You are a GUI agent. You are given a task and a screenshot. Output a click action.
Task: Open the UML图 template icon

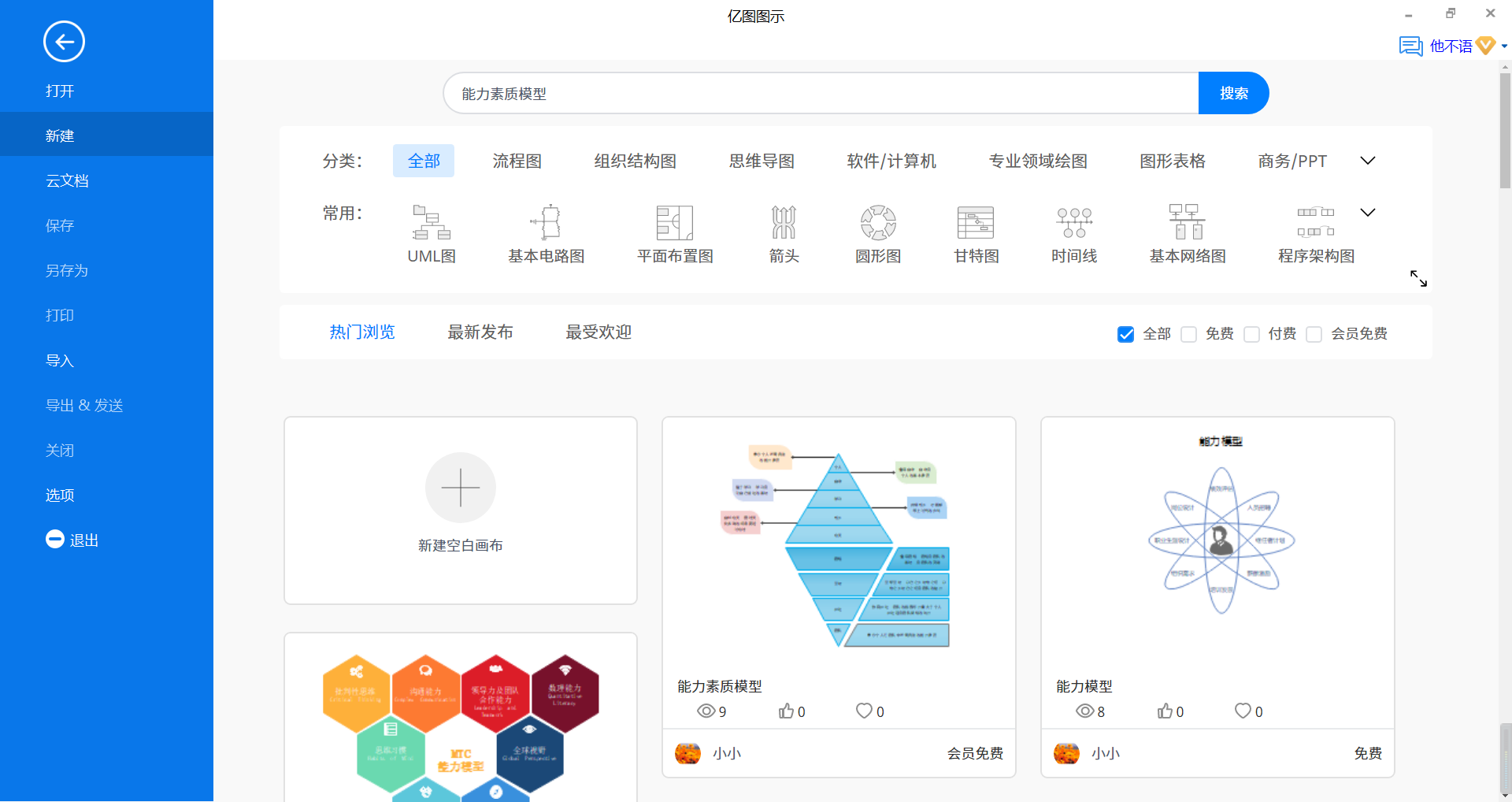(431, 223)
